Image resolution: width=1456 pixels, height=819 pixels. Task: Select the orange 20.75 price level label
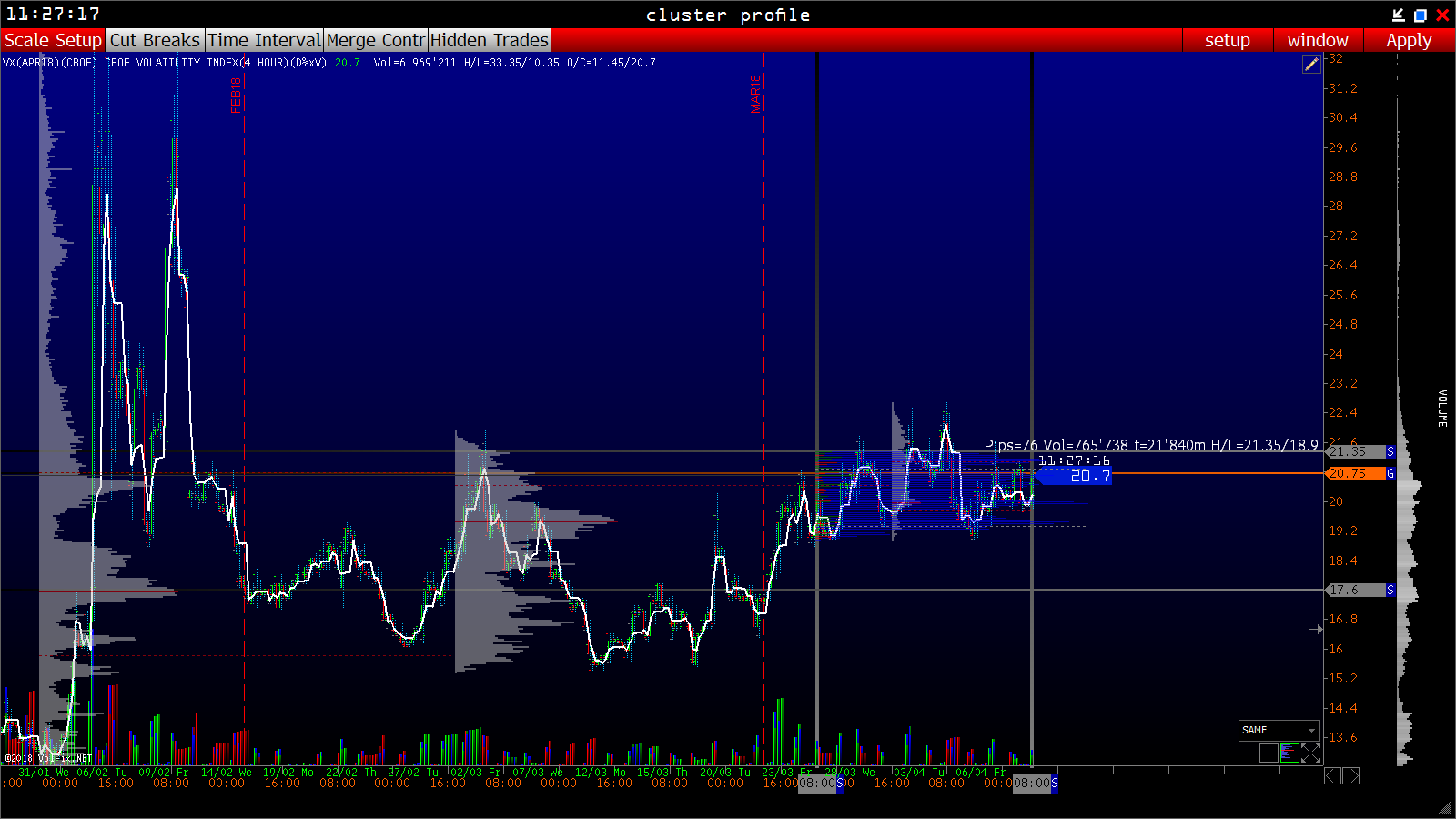[1356, 473]
